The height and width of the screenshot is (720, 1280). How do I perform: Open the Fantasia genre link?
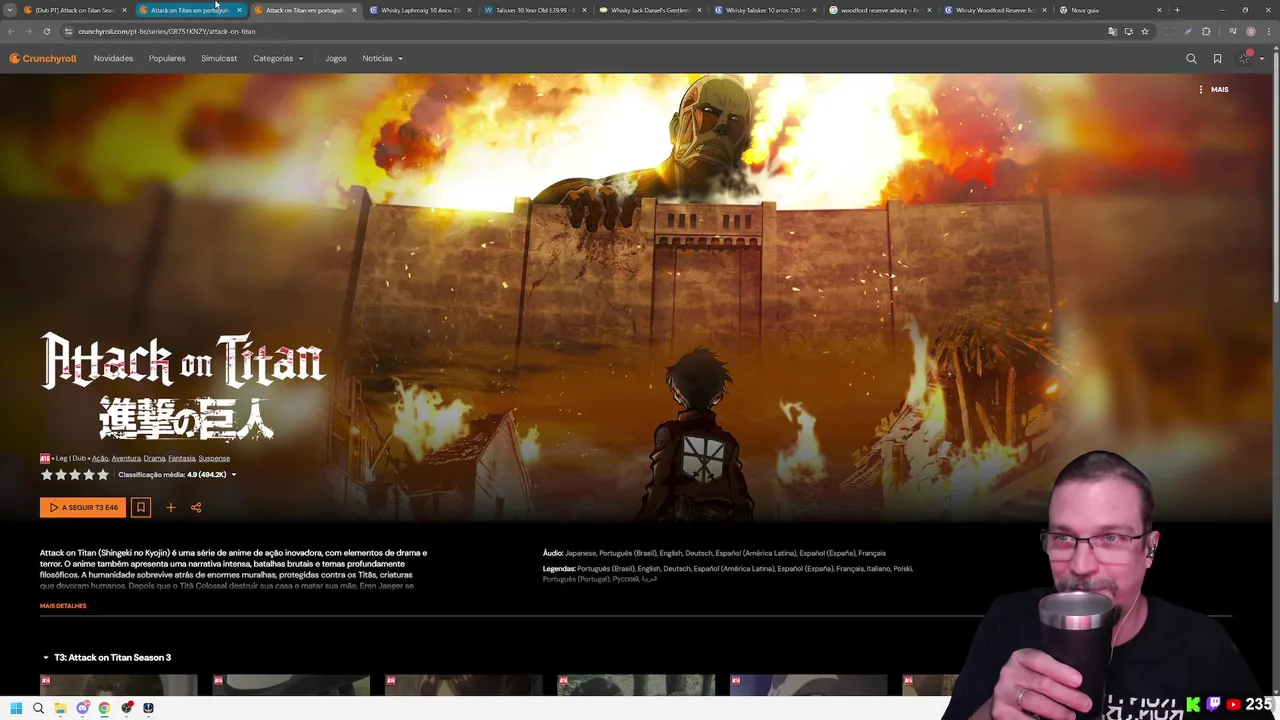(x=182, y=459)
